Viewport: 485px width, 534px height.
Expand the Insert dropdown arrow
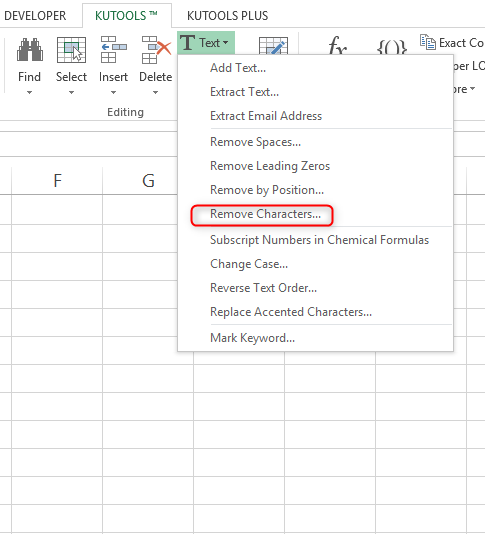pos(113,92)
